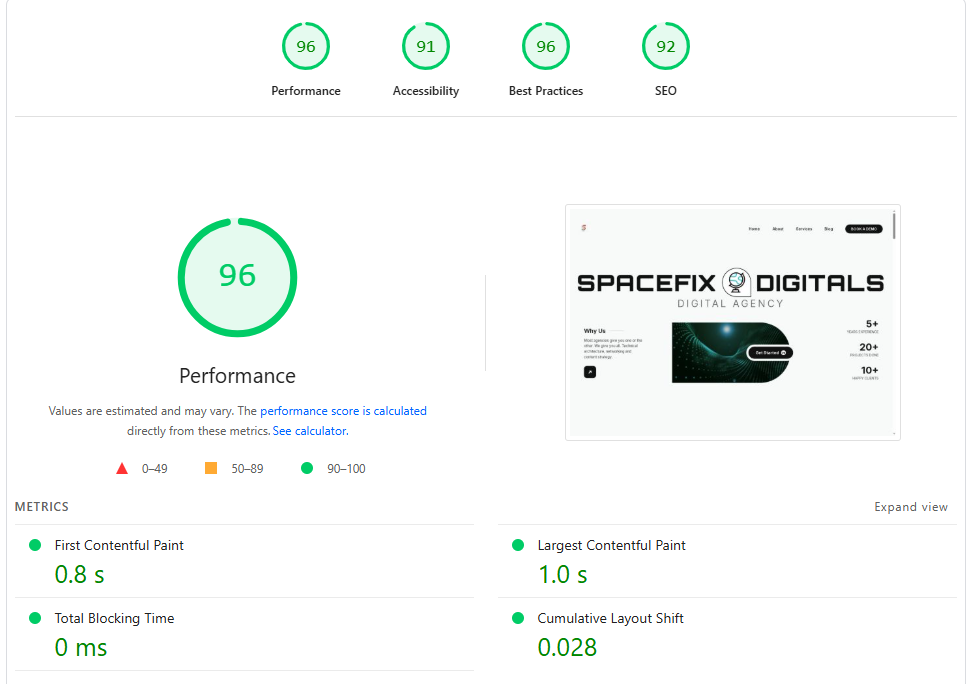
Task: Click the 'First Contentful Paint' metric label
Action: 119,545
